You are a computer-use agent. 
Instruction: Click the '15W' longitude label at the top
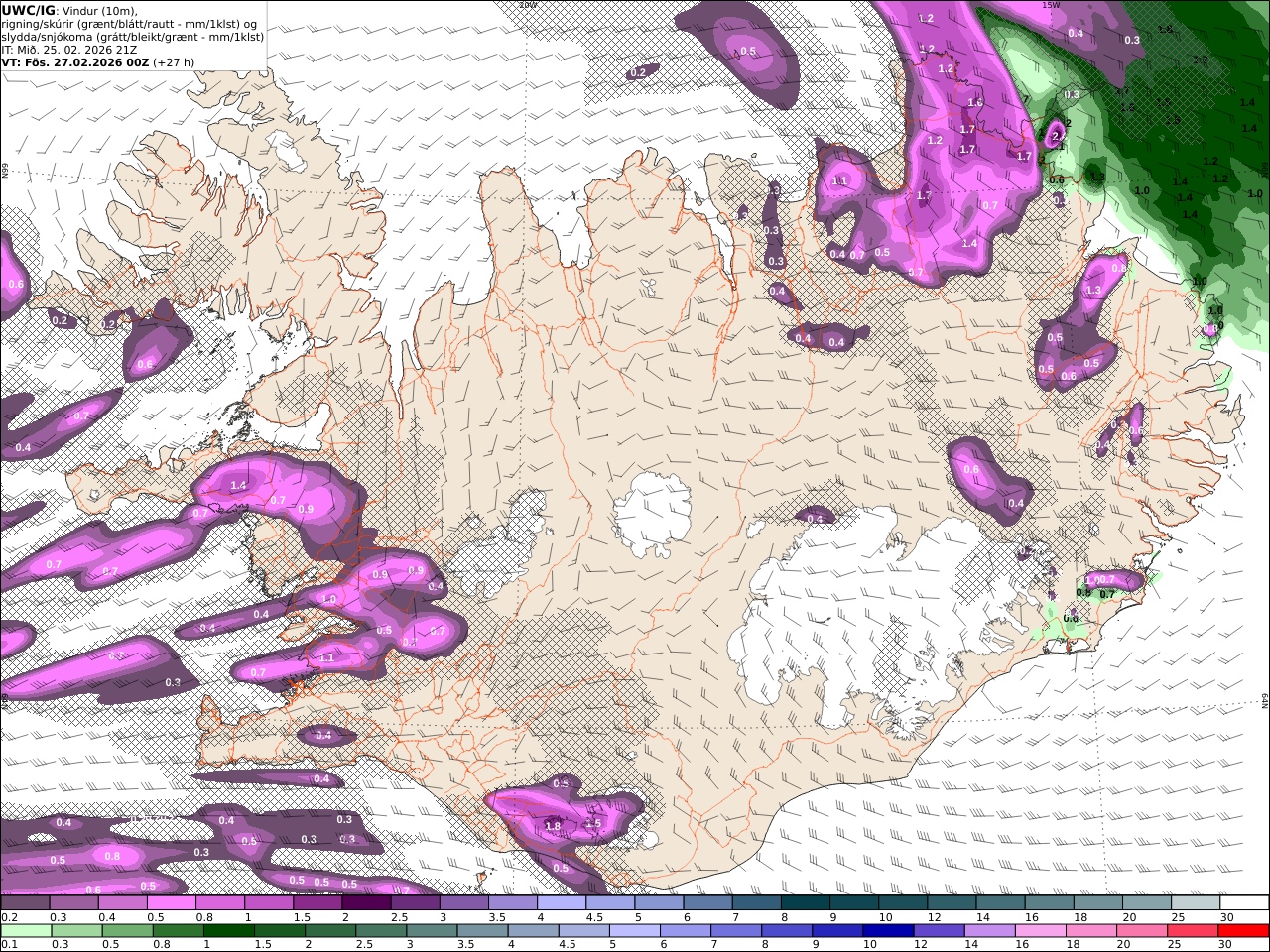point(1051,5)
